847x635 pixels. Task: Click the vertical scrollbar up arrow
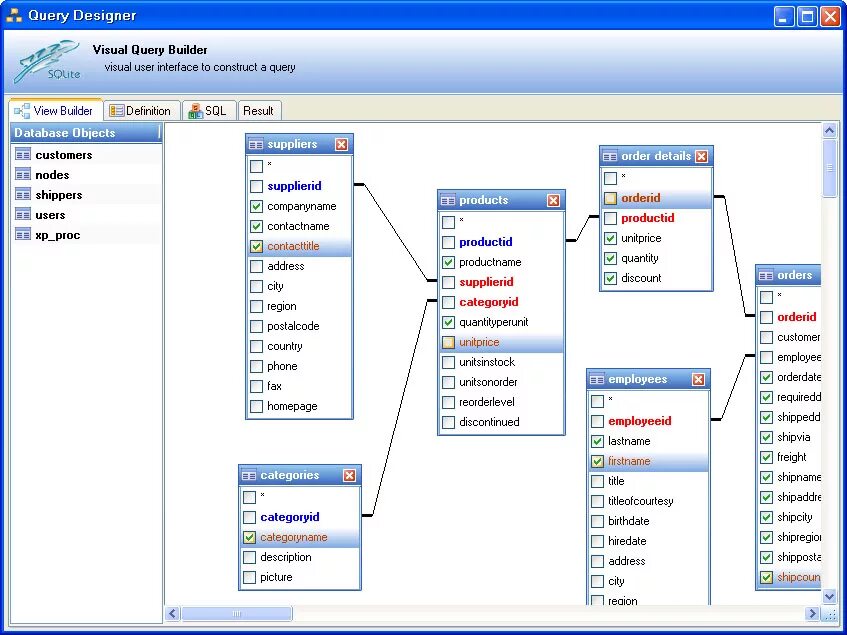(x=830, y=130)
